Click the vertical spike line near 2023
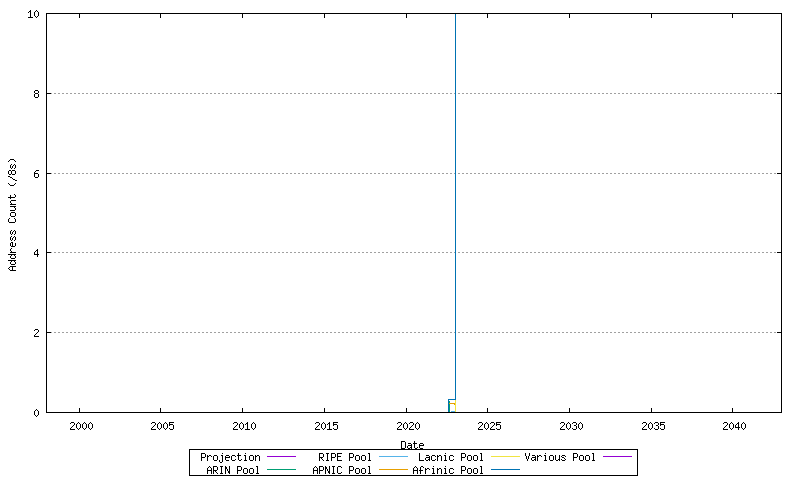 [456, 200]
